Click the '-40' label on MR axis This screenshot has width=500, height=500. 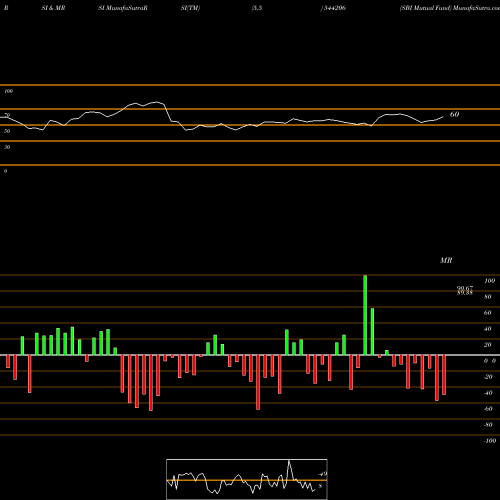[488, 393]
